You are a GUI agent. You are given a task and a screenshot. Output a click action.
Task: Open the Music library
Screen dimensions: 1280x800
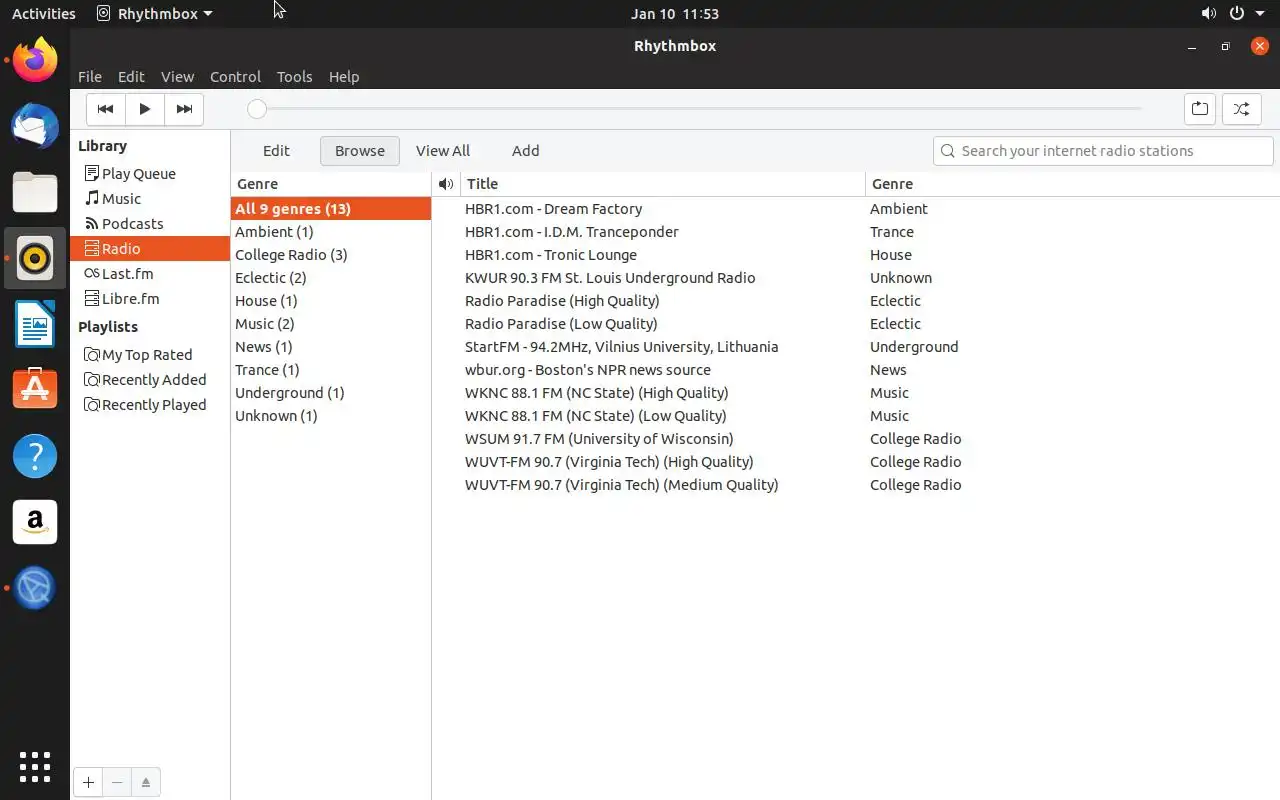(150, 198)
